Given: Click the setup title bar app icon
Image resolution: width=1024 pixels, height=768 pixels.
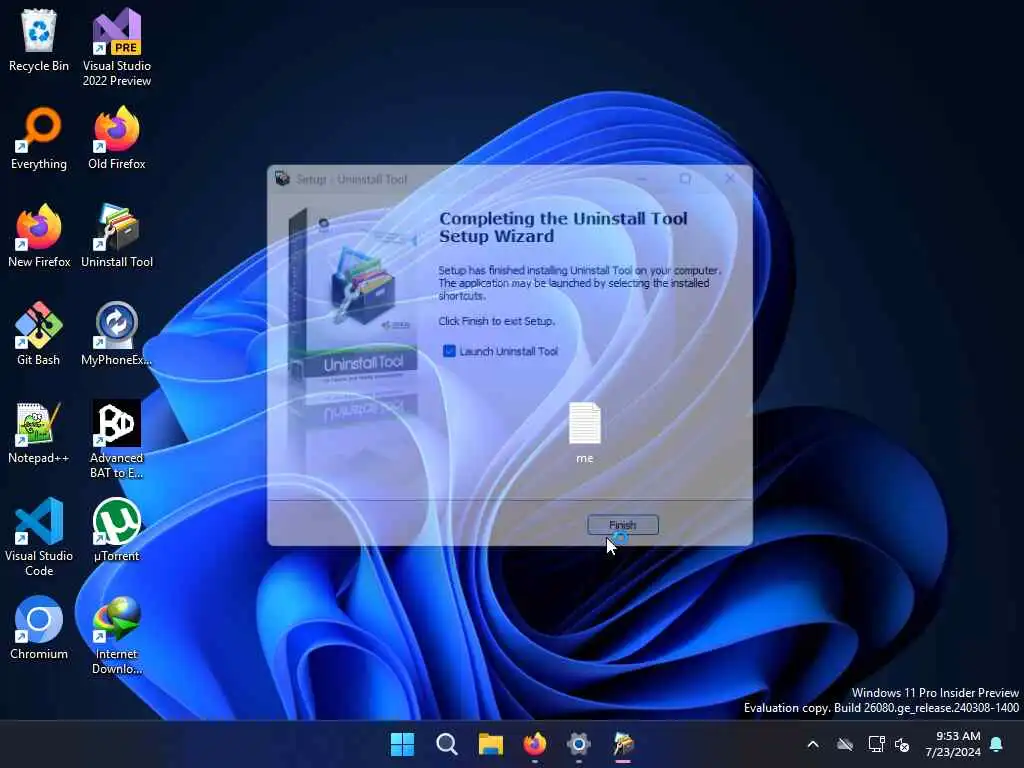Looking at the screenshot, I should tap(282, 178).
